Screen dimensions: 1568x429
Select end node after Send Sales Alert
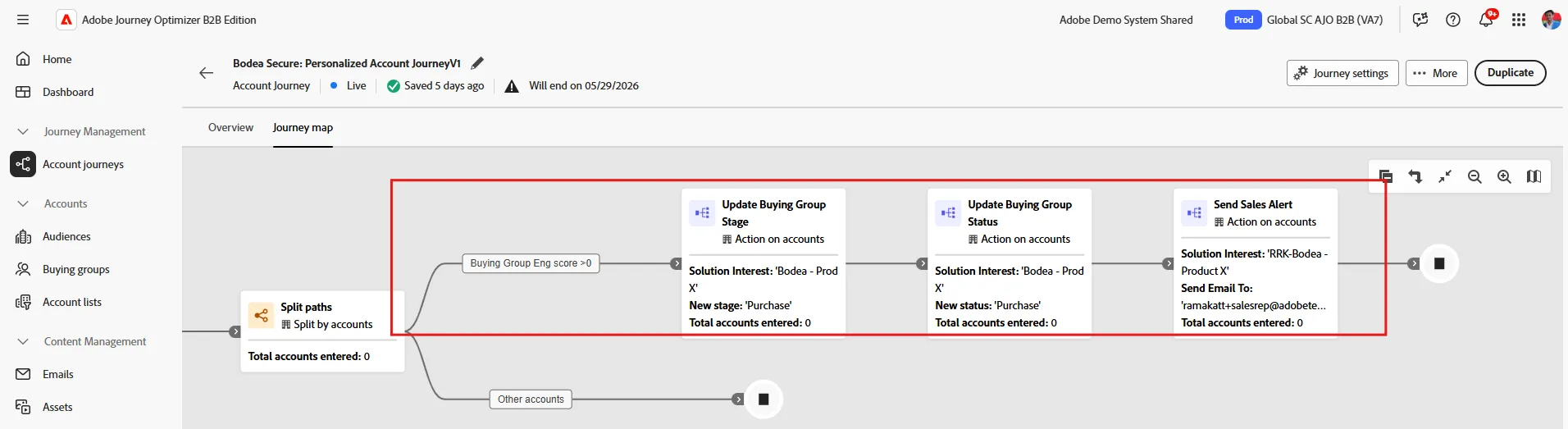(1439, 263)
